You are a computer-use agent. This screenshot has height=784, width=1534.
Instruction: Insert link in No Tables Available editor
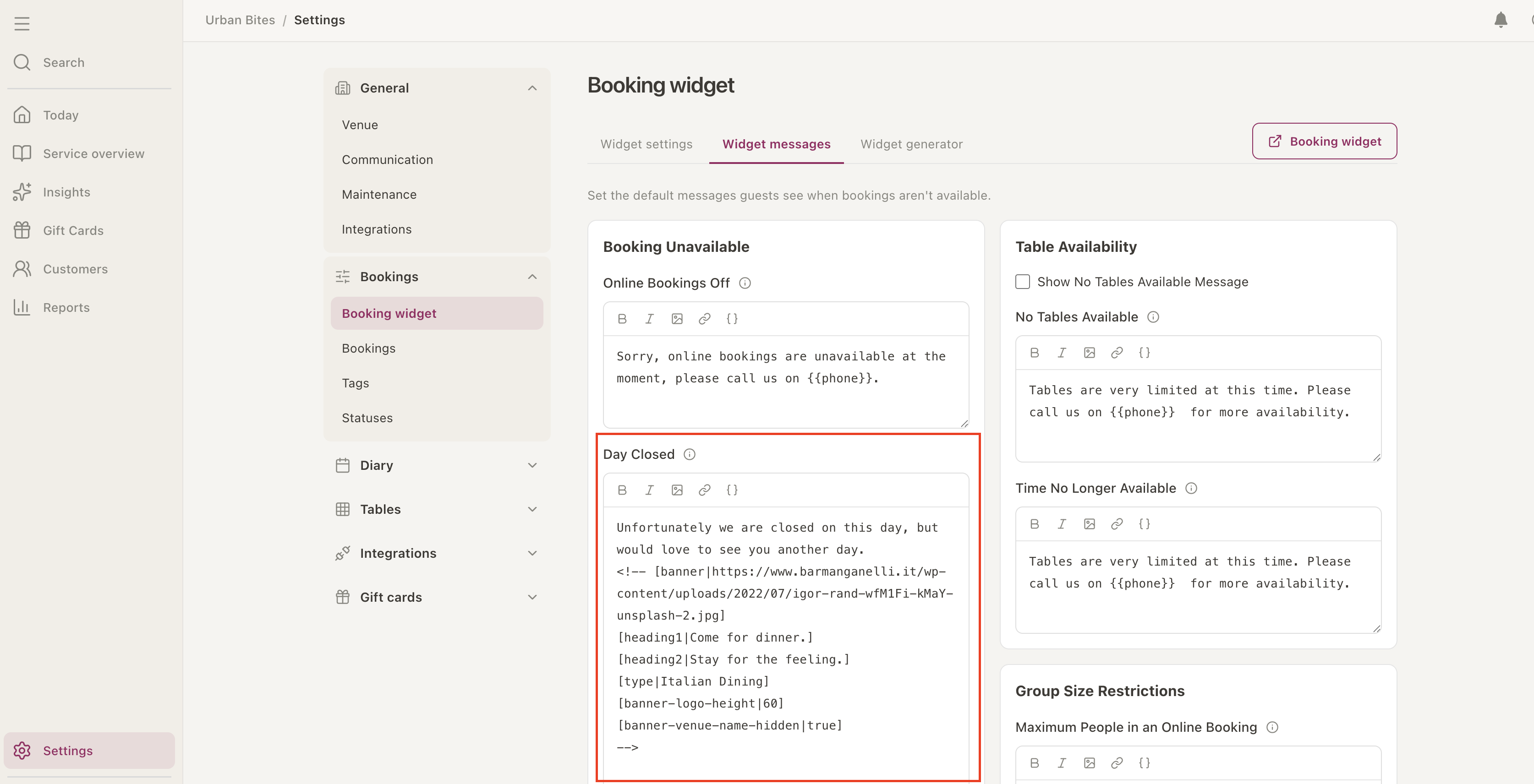click(x=1117, y=353)
